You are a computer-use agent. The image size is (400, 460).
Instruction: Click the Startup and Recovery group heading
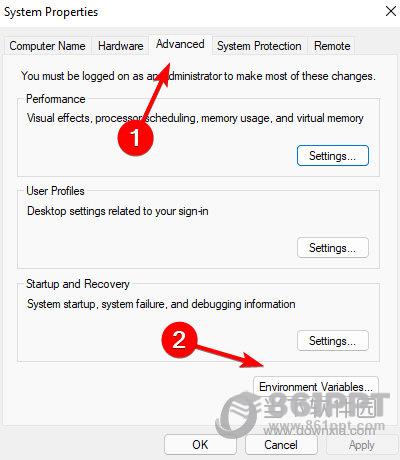(78, 284)
